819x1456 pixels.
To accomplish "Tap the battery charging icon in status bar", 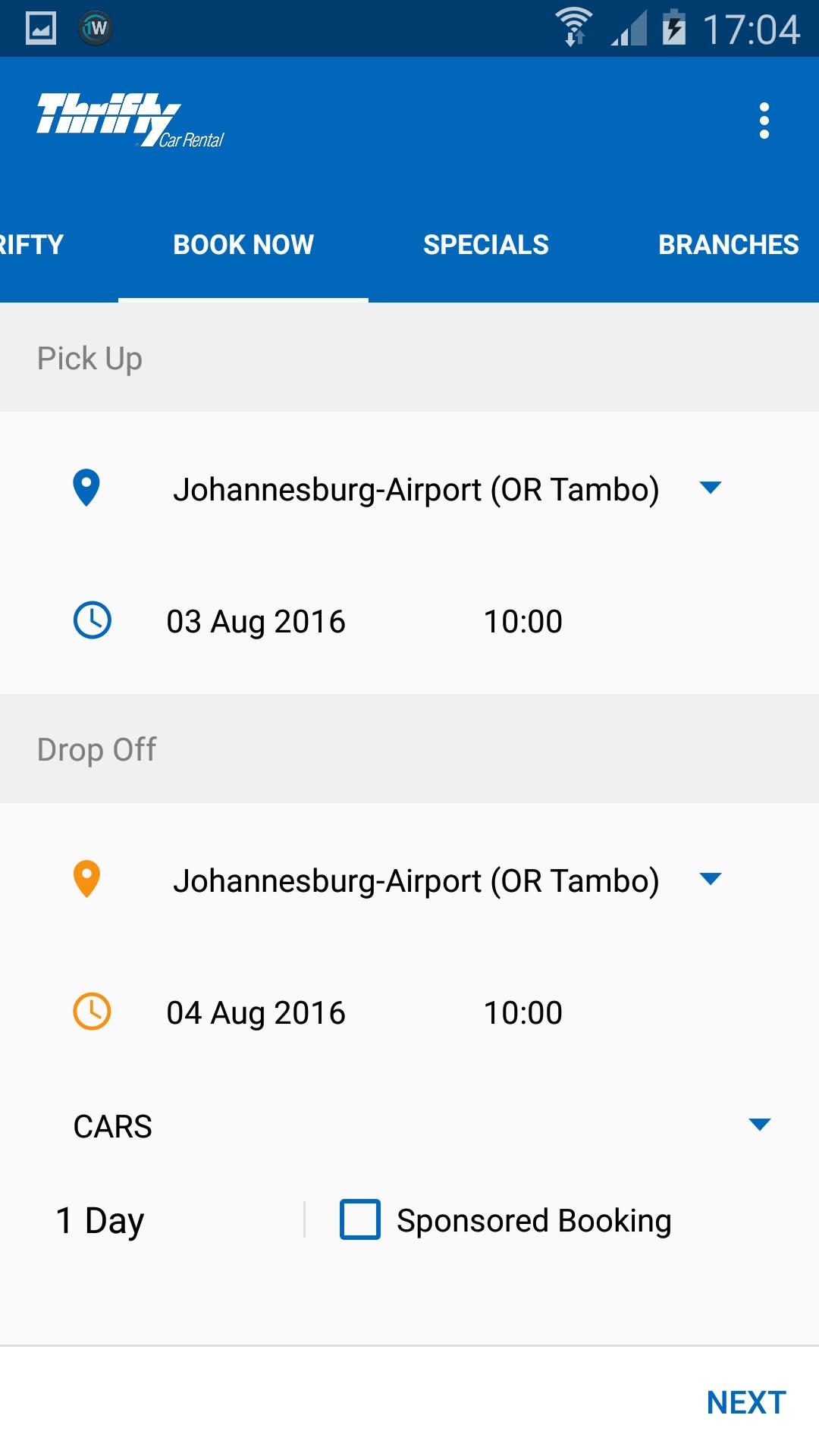I will [x=673, y=27].
